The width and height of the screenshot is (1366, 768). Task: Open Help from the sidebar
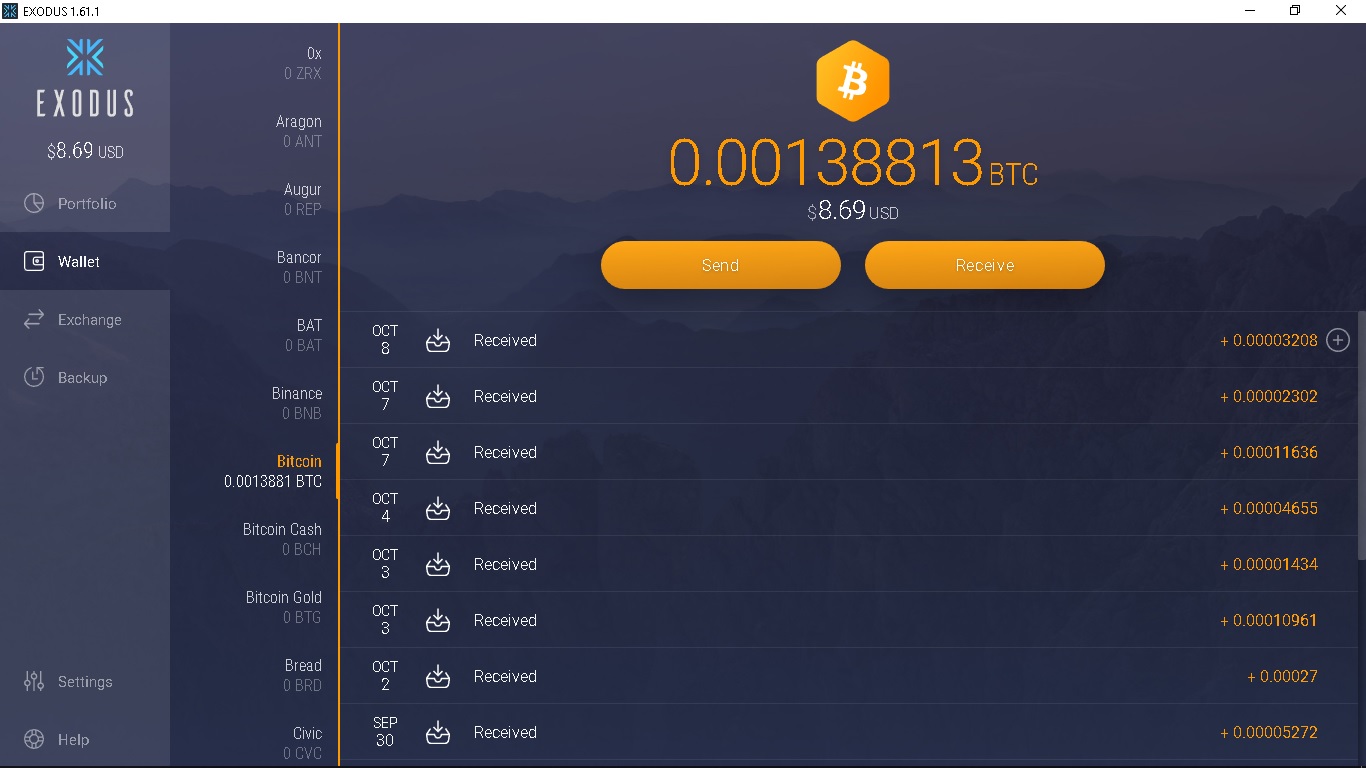click(x=85, y=739)
